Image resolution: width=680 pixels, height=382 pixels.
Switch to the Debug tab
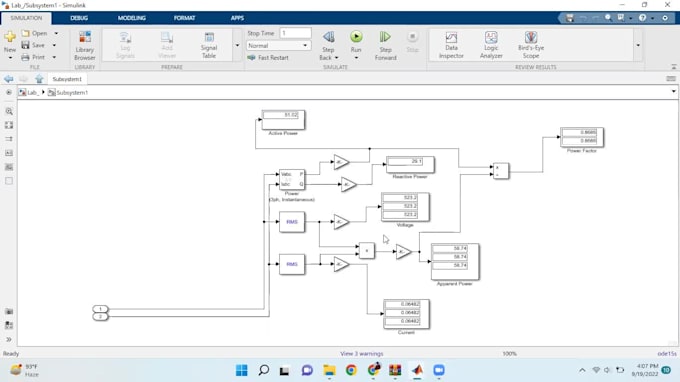(x=79, y=18)
